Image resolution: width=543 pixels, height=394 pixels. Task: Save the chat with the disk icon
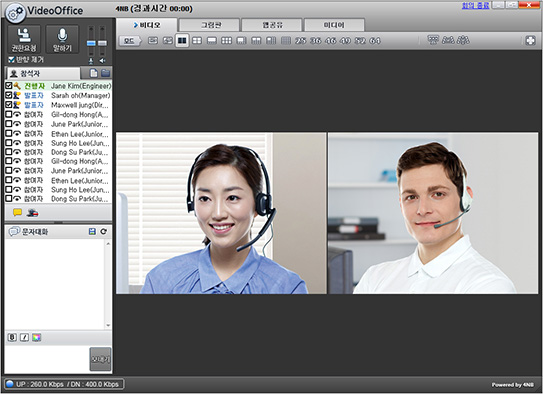click(92, 231)
